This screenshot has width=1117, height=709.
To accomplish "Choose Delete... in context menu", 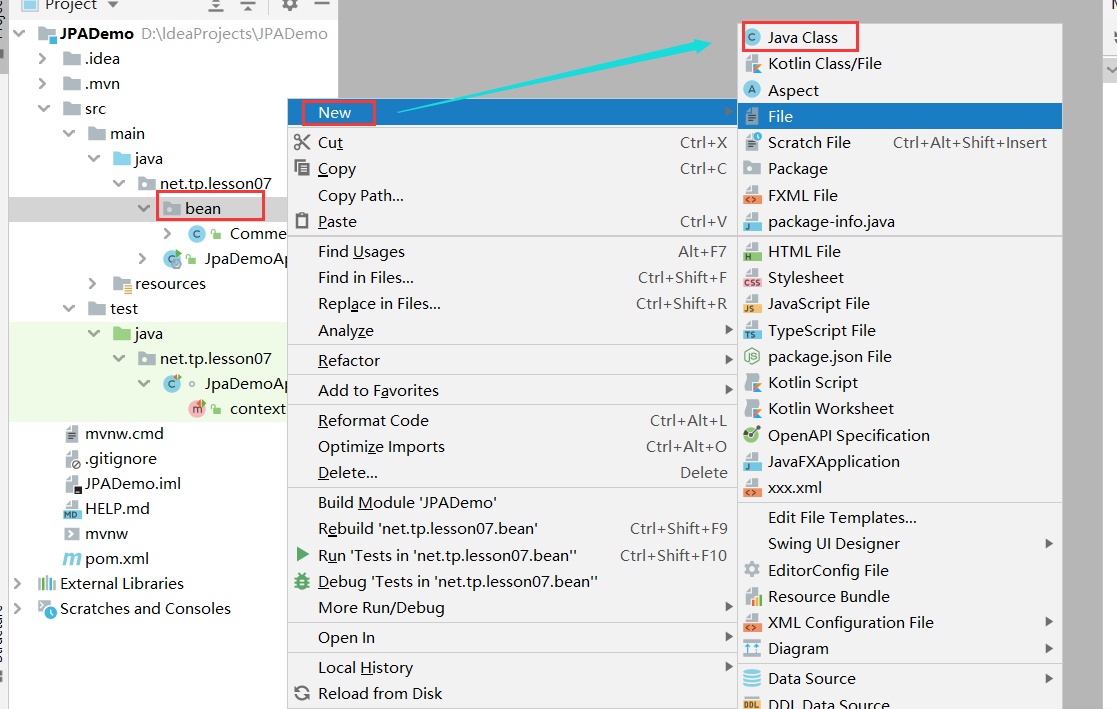I will click(511, 472).
